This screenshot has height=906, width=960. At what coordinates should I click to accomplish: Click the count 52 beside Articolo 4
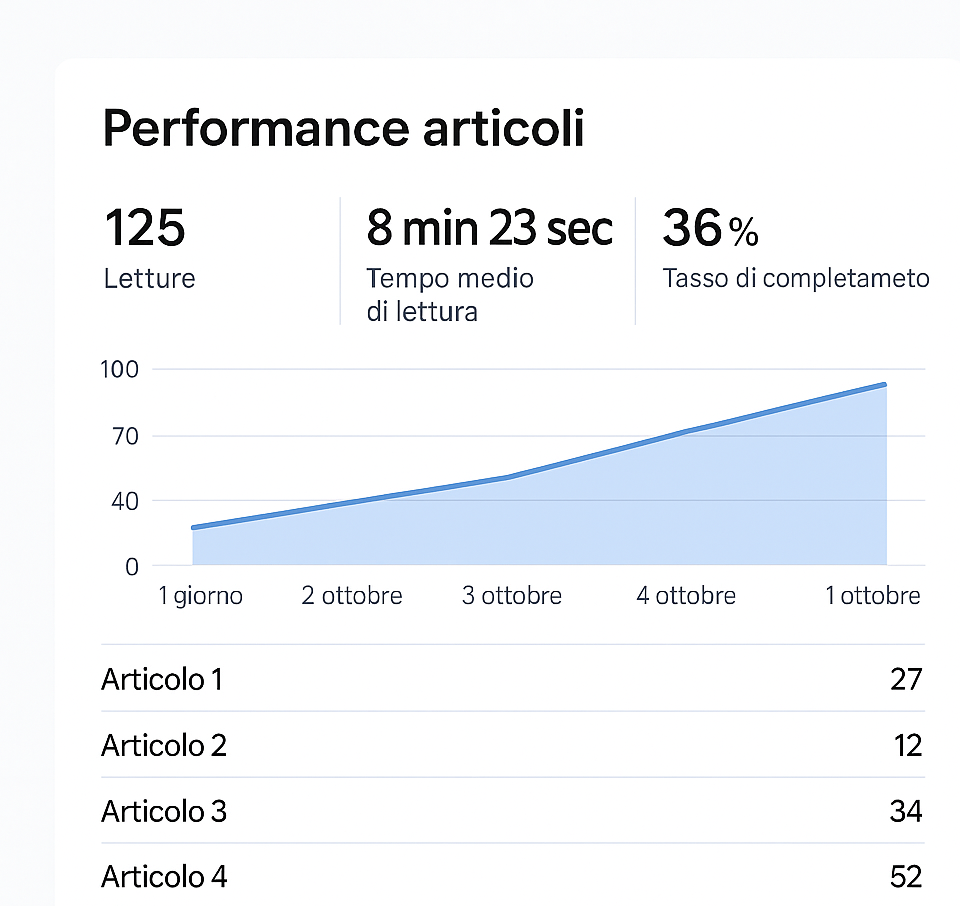coord(905,877)
